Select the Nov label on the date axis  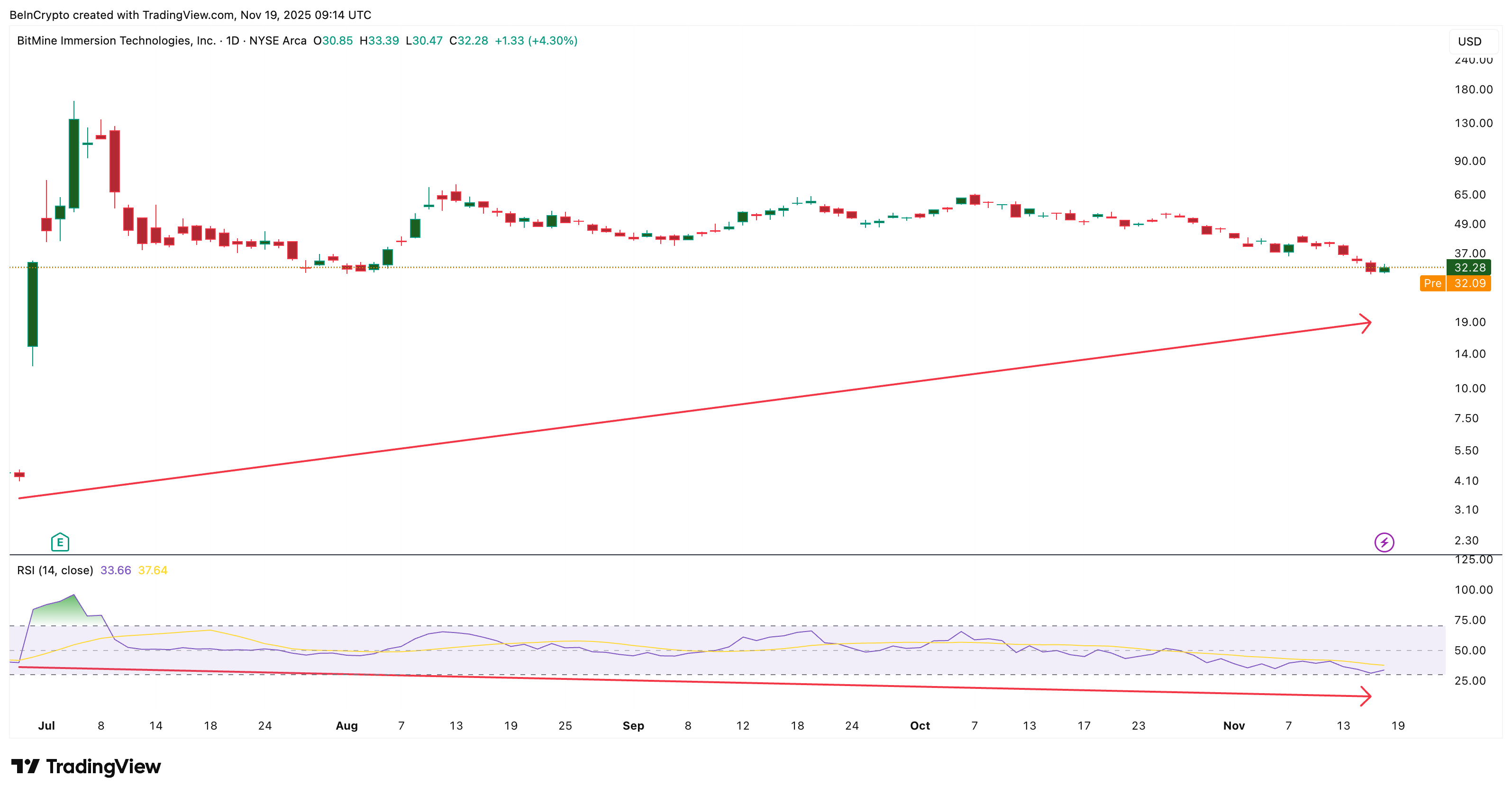[x=1234, y=725]
